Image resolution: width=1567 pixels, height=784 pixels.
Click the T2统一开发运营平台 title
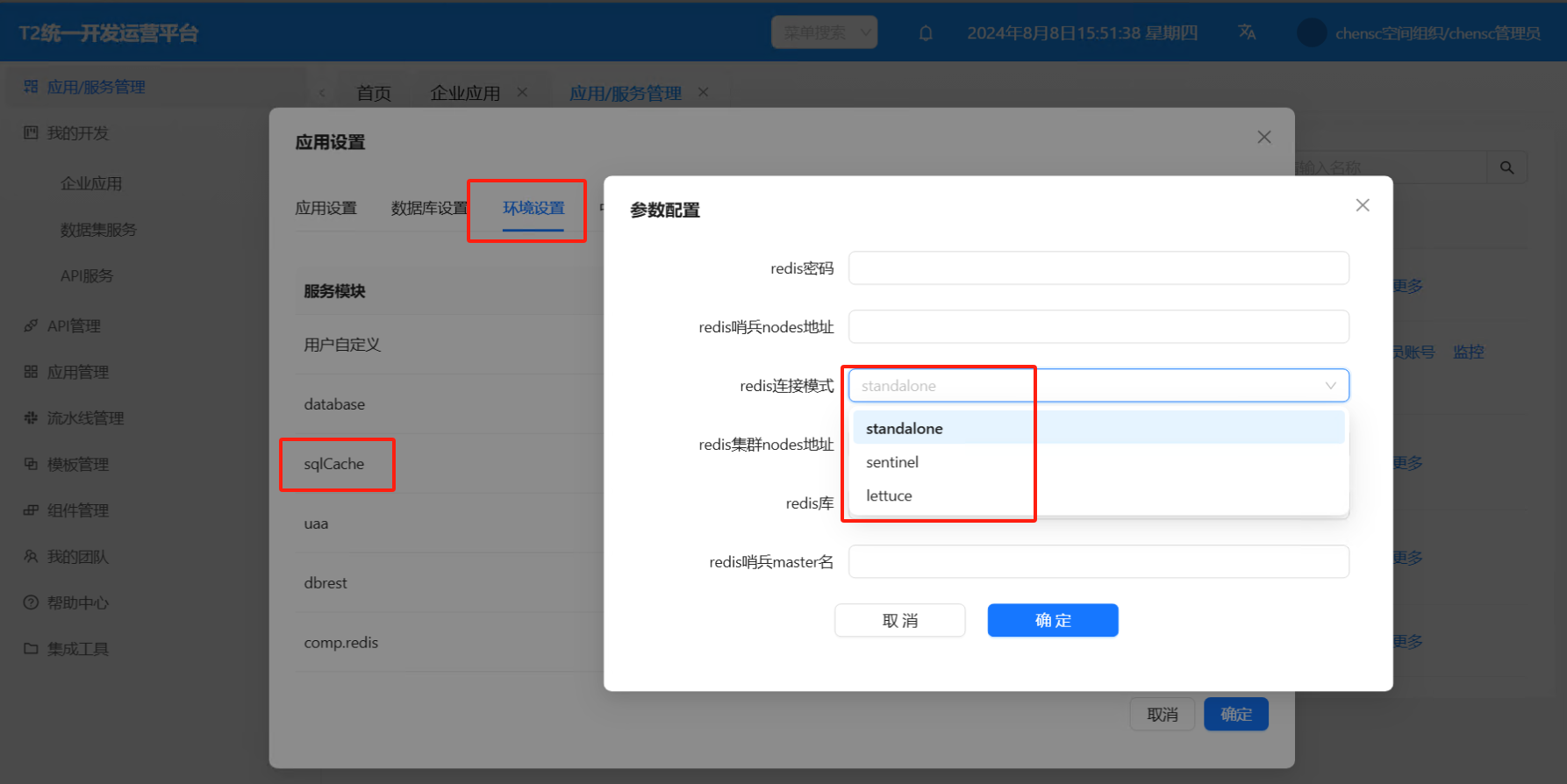[x=109, y=33]
